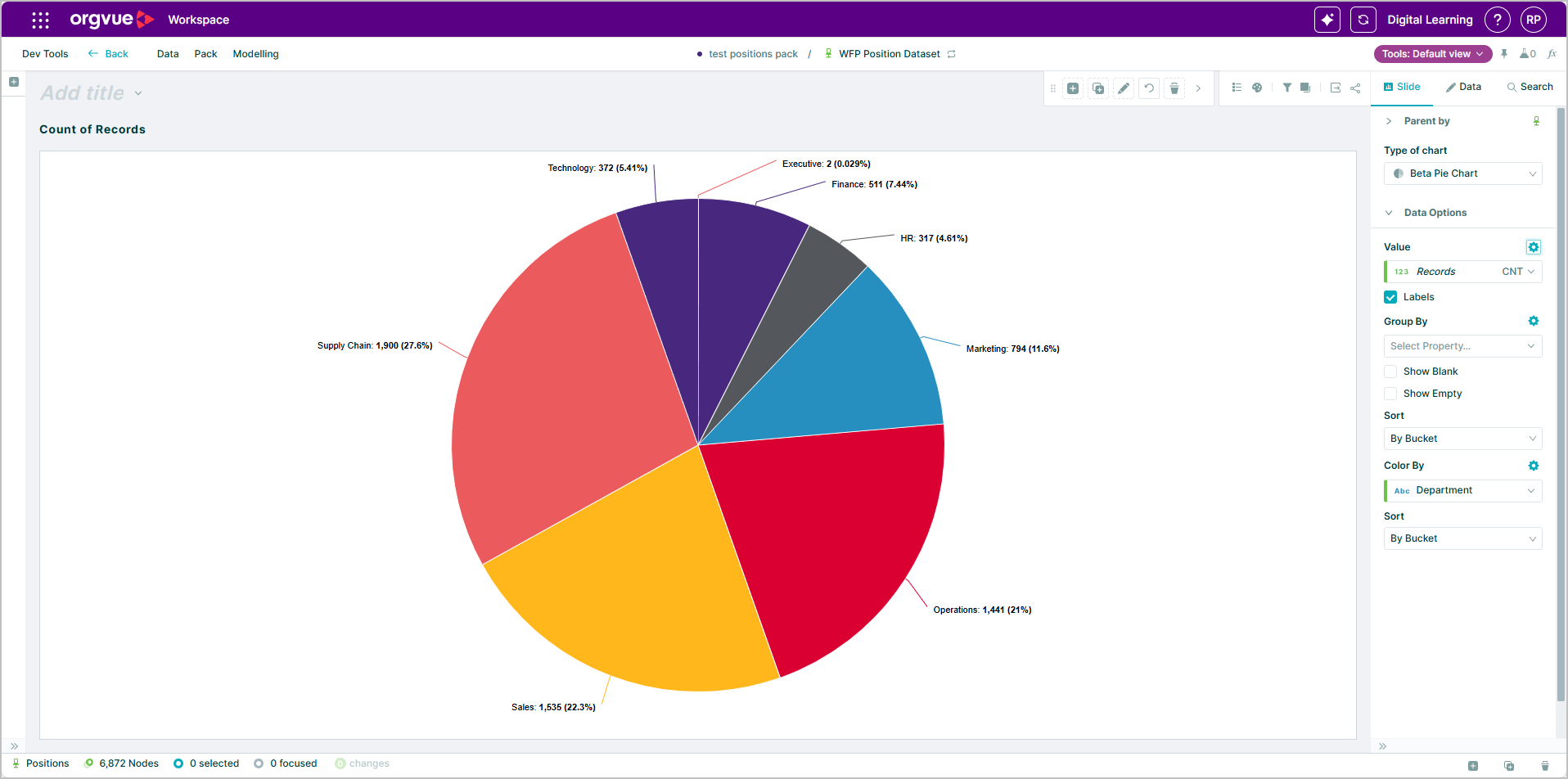Switch to the Data tab in side panel

[x=1463, y=87]
